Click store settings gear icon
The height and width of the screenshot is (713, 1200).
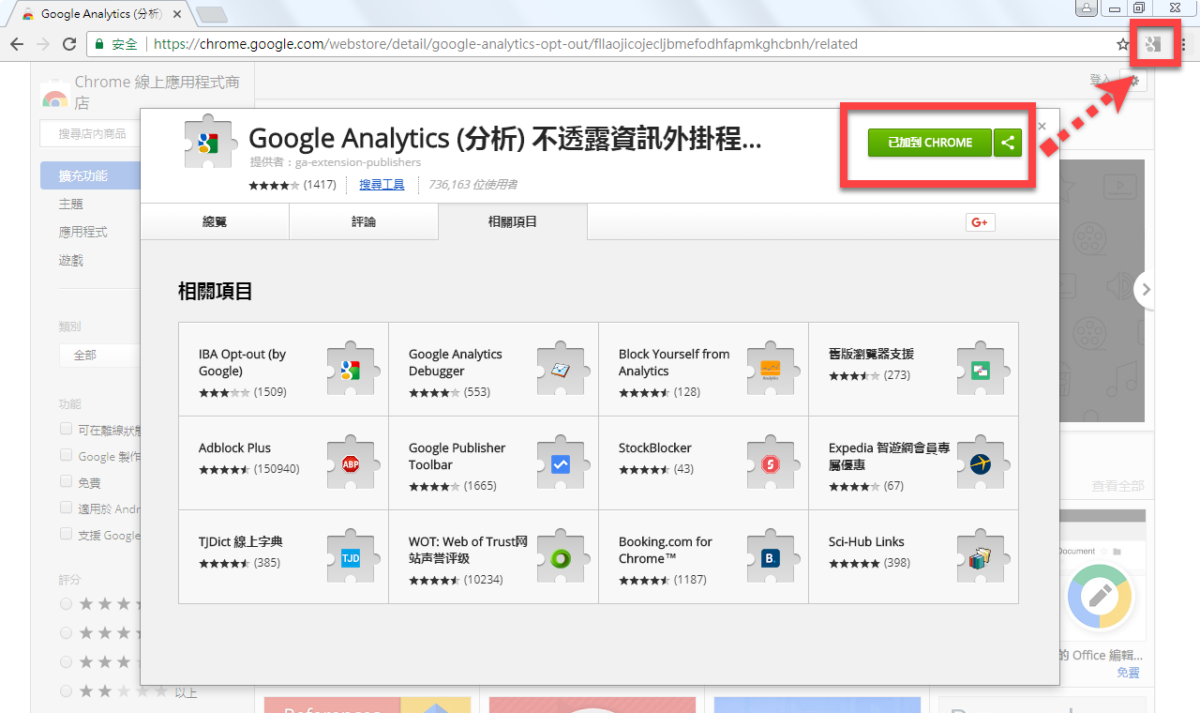tap(1135, 81)
